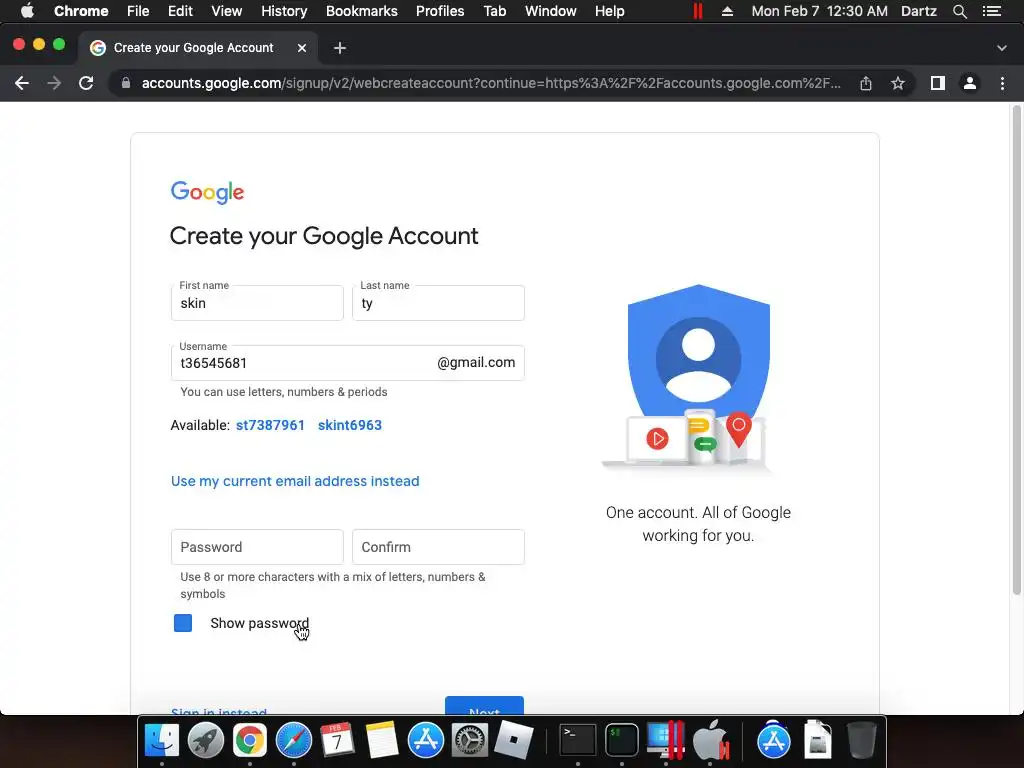
Task: Click the Dartz user name in menu bar
Action: tap(919, 11)
